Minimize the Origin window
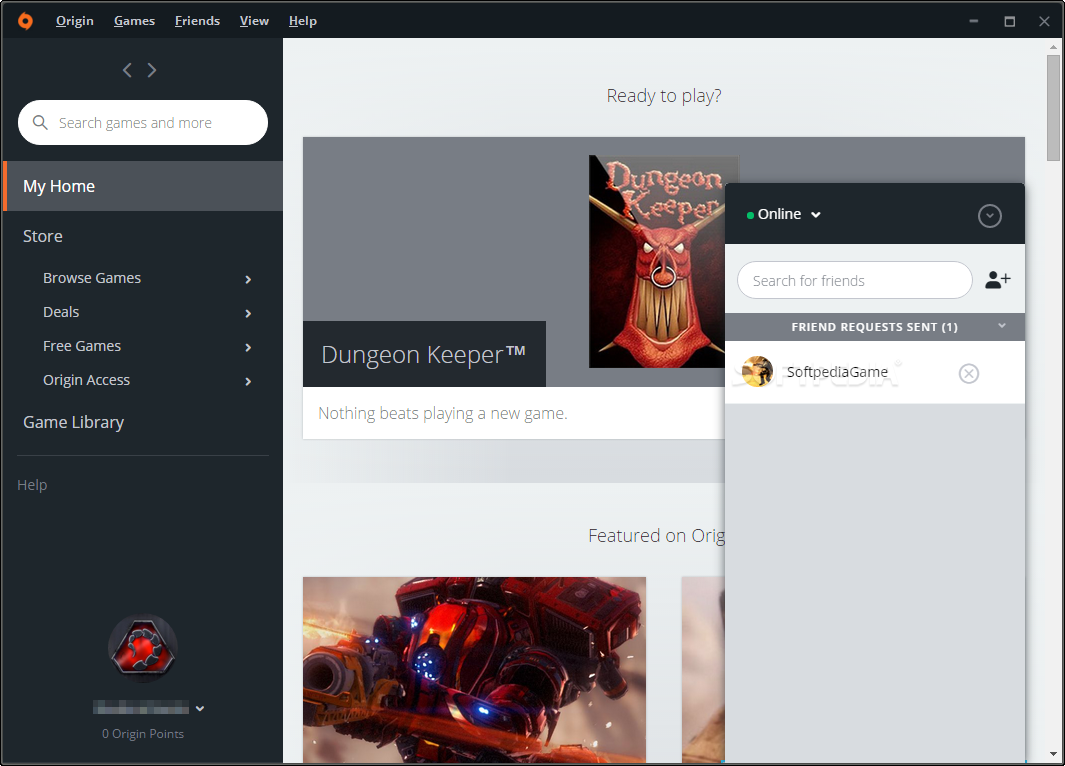Image resolution: width=1065 pixels, height=766 pixels. (974, 21)
